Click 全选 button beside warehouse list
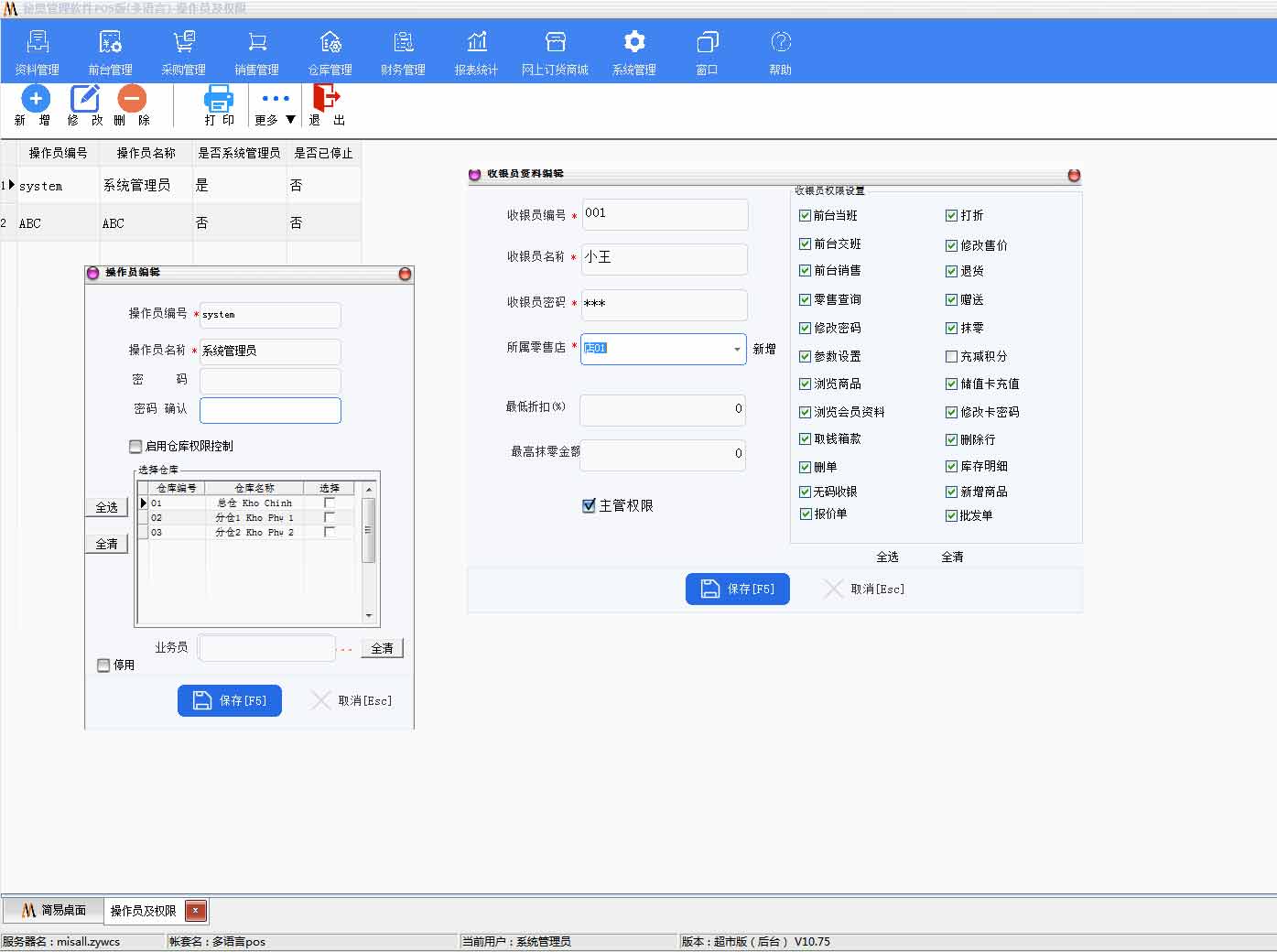Screen dimensions: 1277x952 pos(107,507)
